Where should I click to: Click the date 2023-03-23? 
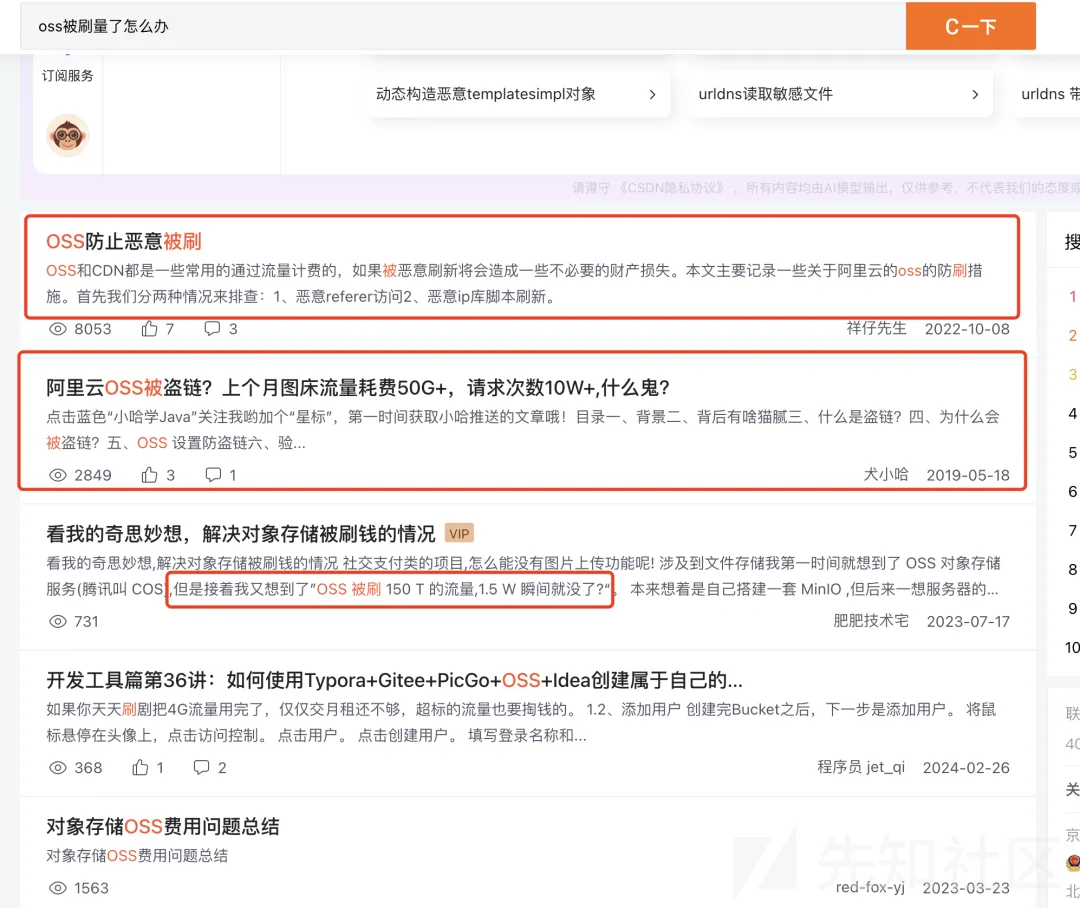pos(966,888)
